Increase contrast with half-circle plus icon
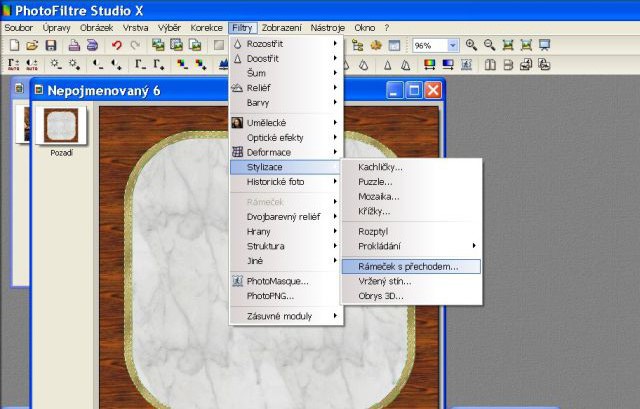The image size is (640, 409). 116,64
